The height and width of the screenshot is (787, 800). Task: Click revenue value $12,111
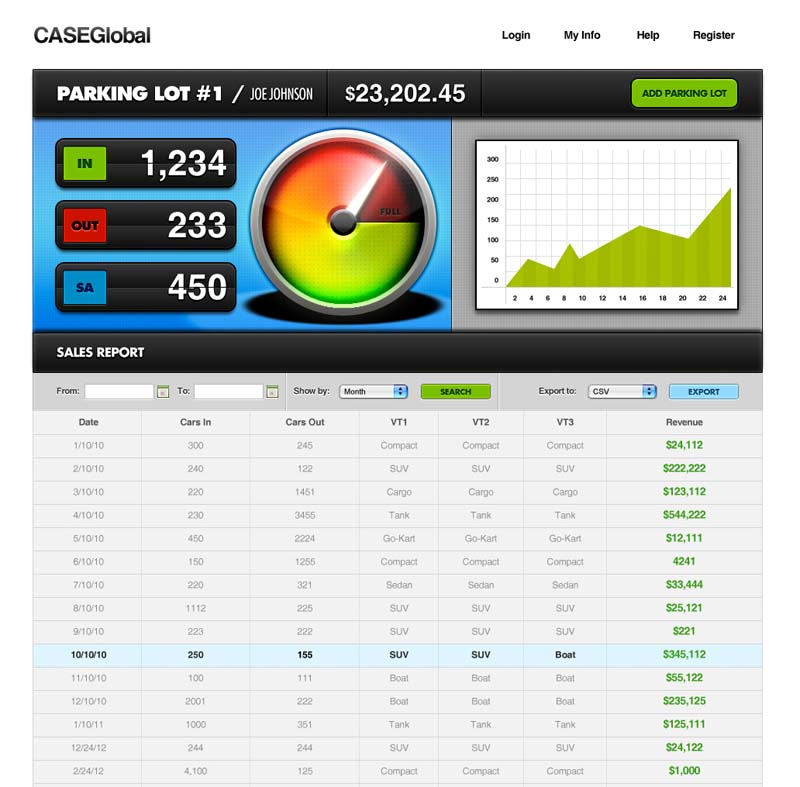[x=684, y=539]
